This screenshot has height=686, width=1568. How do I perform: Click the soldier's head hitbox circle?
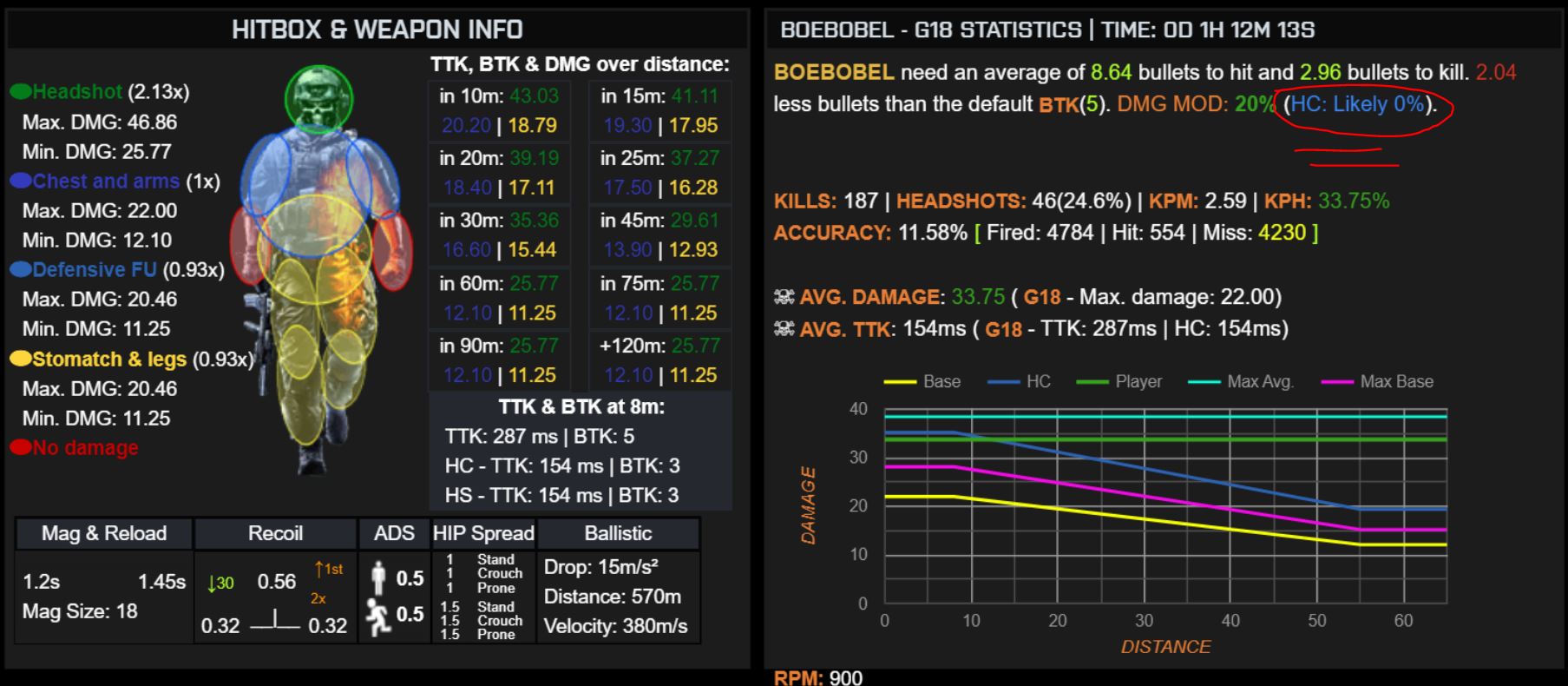click(x=318, y=98)
